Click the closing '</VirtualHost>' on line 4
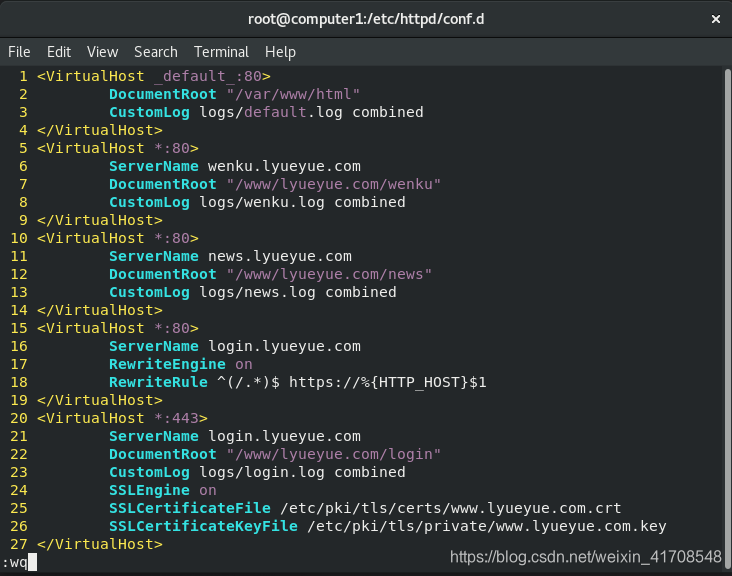Image resolution: width=732 pixels, height=576 pixels. (100, 130)
